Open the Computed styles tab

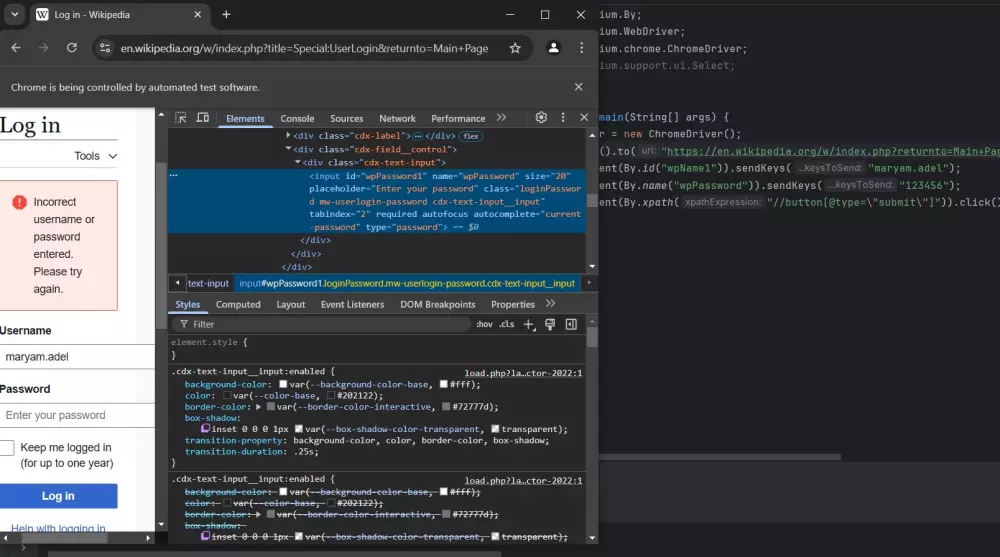point(238,304)
